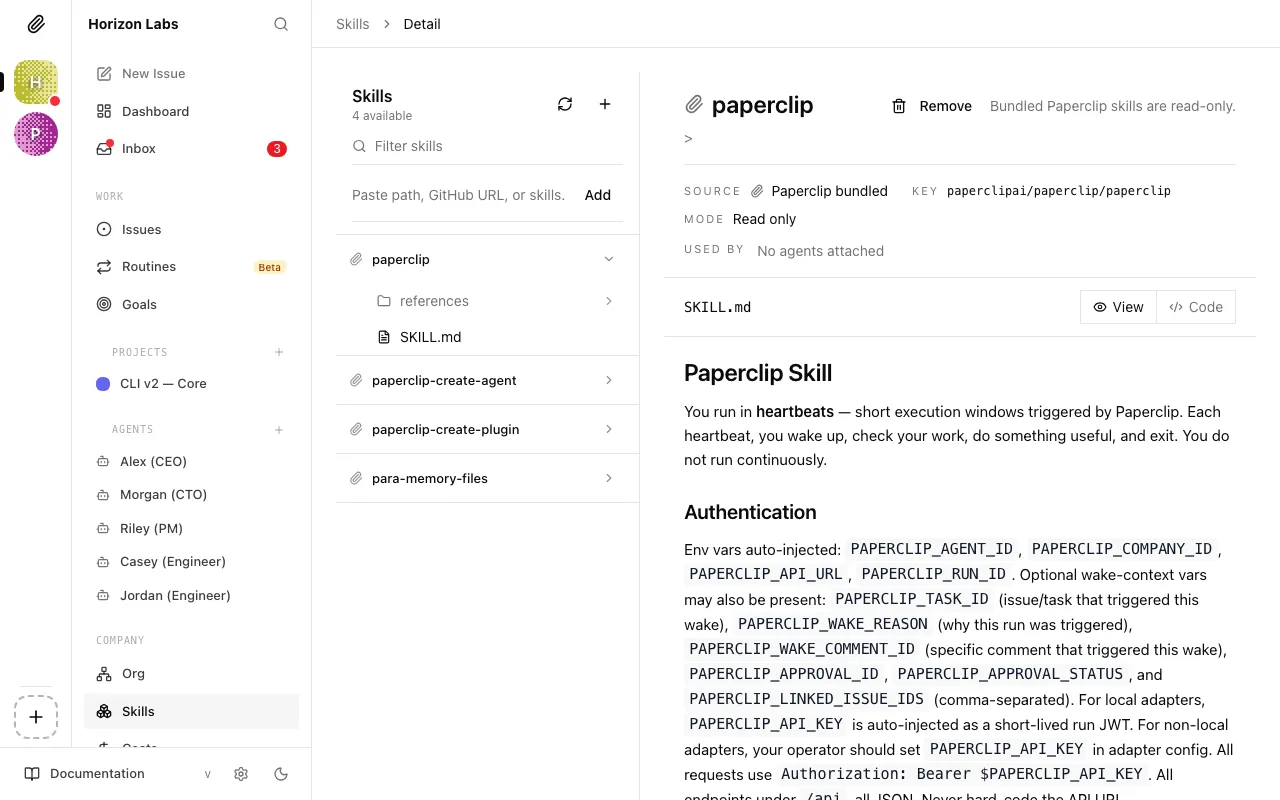Open agent Casey (Engineer)
Image resolution: width=1280 pixels, height=800 pixels.
[x=191, y=562]
